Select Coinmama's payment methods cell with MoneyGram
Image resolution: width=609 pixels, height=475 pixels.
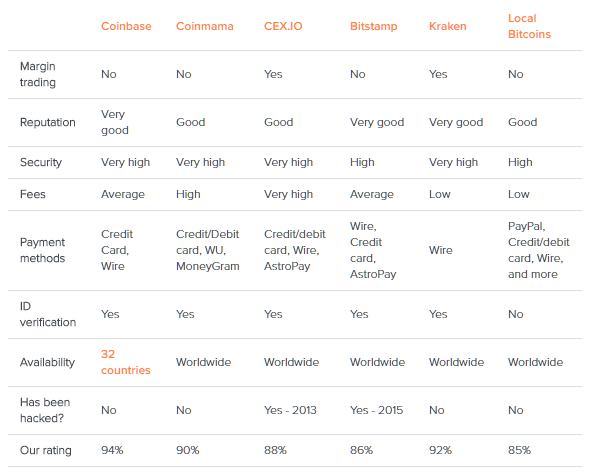tap(208, 250)
